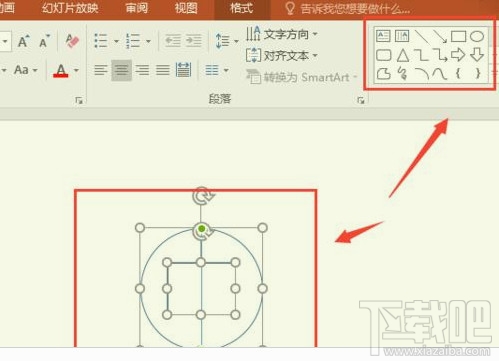Open the font dialog launcher
Screen dimensions: 499x361
click(x=79, y=100)
